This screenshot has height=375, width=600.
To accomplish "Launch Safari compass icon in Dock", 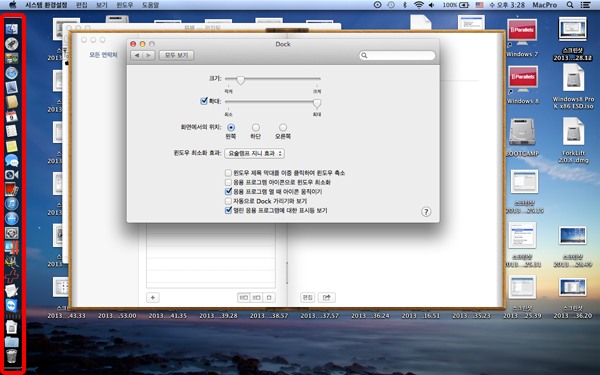I will click(11, 73).
